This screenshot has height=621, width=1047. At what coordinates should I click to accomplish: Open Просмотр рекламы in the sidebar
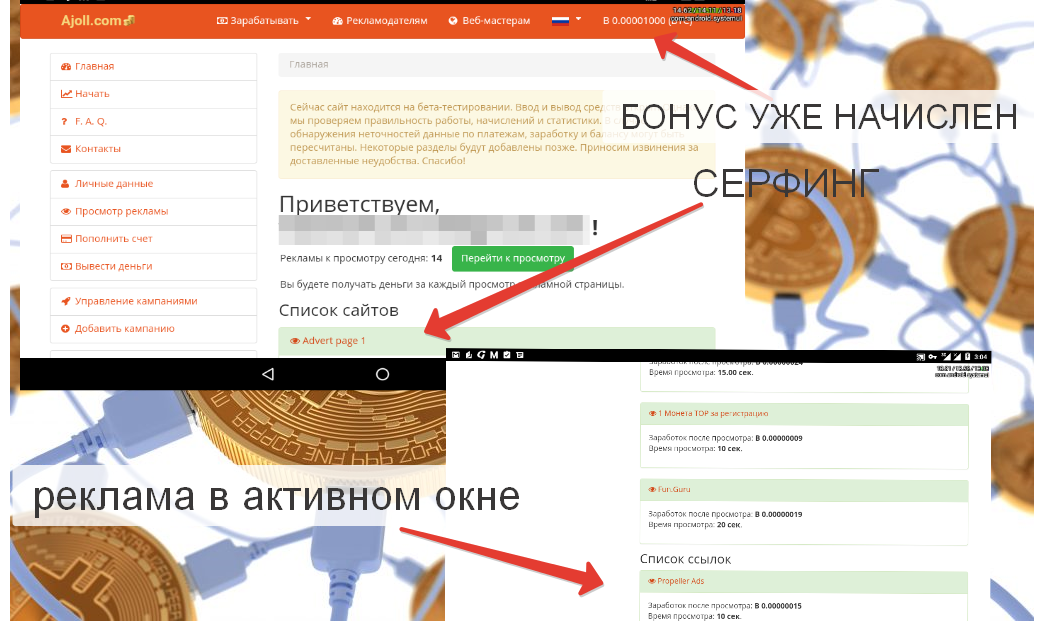click(x=154, y=211)
